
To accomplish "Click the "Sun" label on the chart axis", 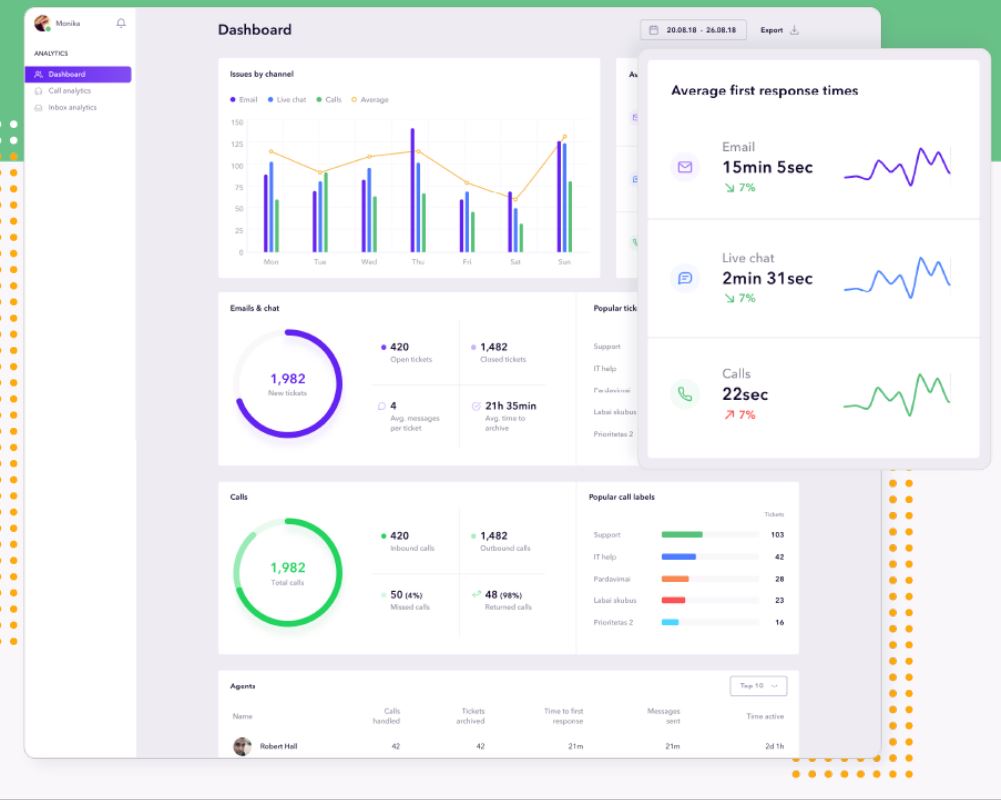I will click(564, 262).
